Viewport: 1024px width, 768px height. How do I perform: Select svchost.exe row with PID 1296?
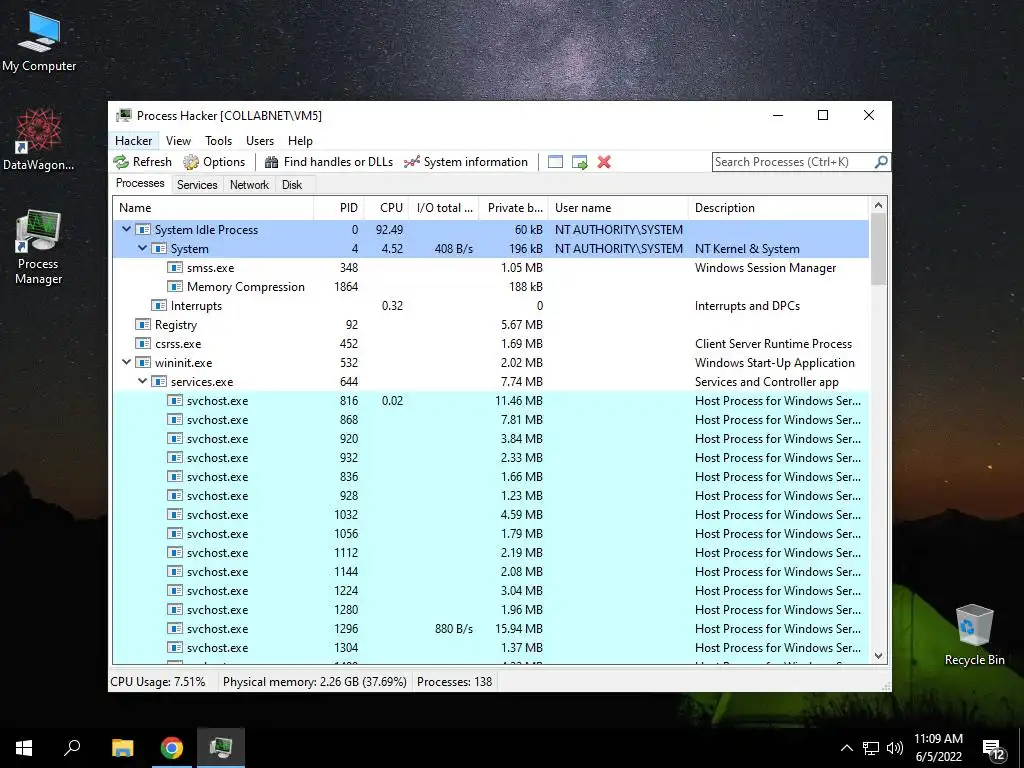tap(490, 628)
